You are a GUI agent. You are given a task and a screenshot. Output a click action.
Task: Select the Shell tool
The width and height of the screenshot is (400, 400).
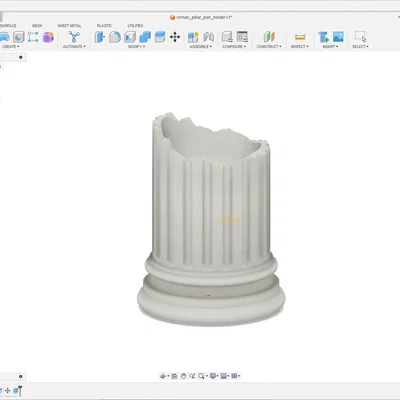[x=130, y=37]
